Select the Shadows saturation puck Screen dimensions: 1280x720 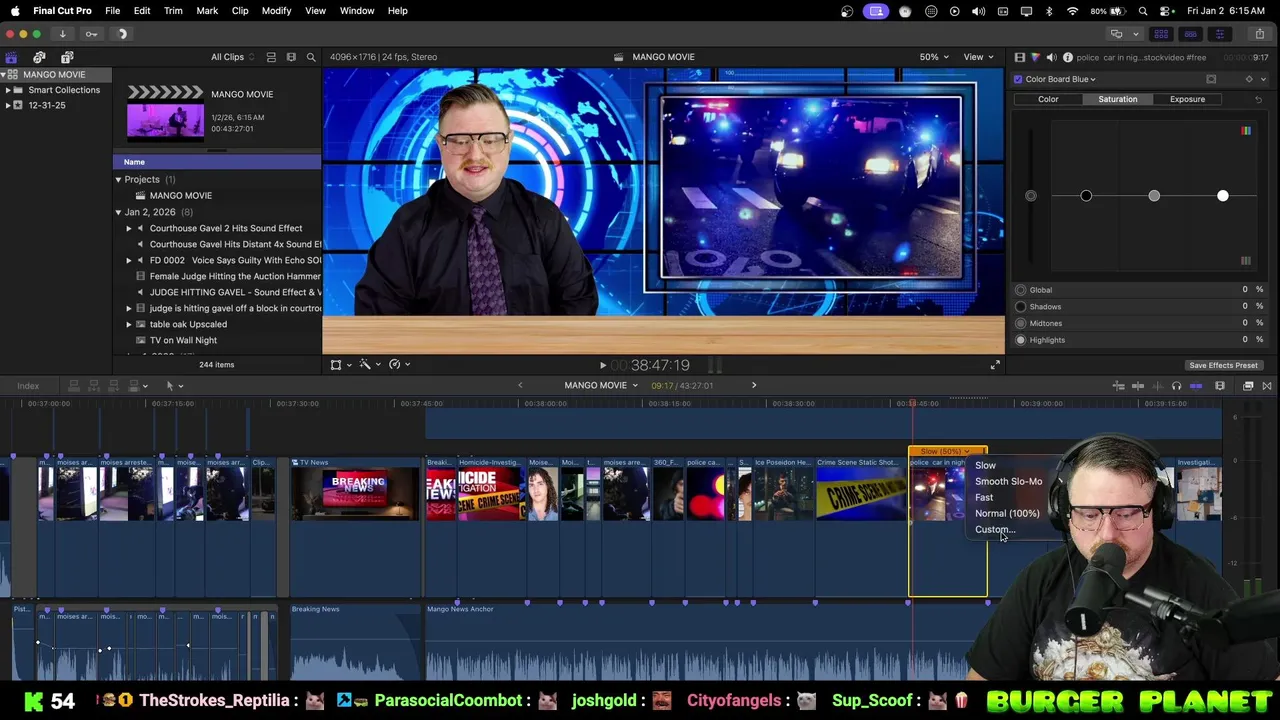coord(1086,196)
